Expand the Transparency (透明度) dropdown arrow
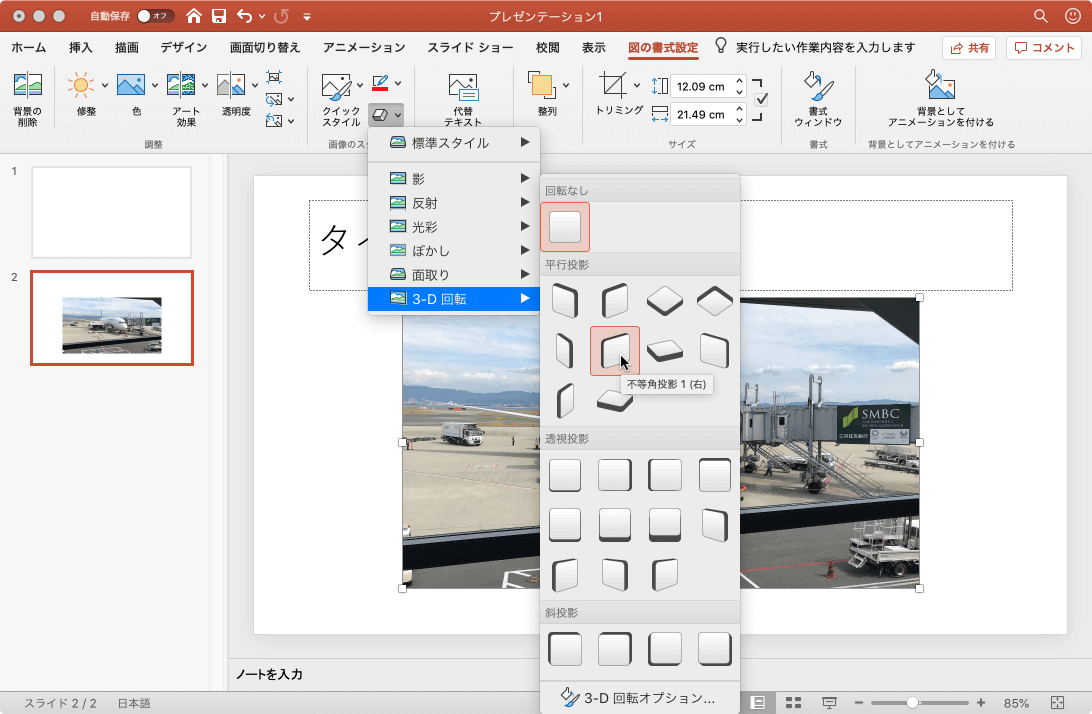The image size is (1092, 714). pyautogui.click(x=254, y=85)
